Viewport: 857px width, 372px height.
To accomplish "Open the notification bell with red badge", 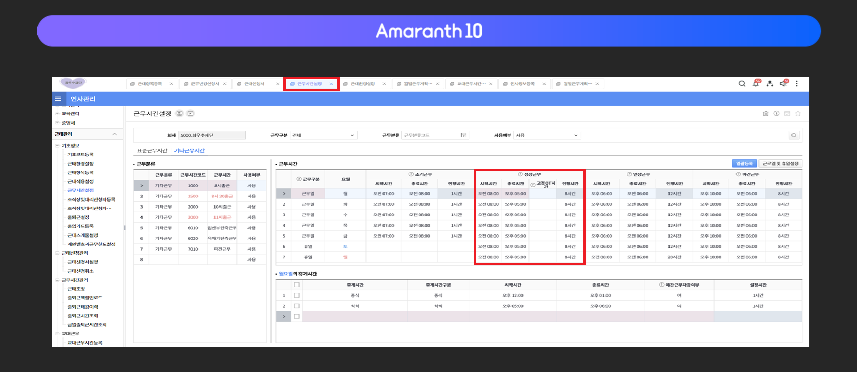I will pos(756,84).
